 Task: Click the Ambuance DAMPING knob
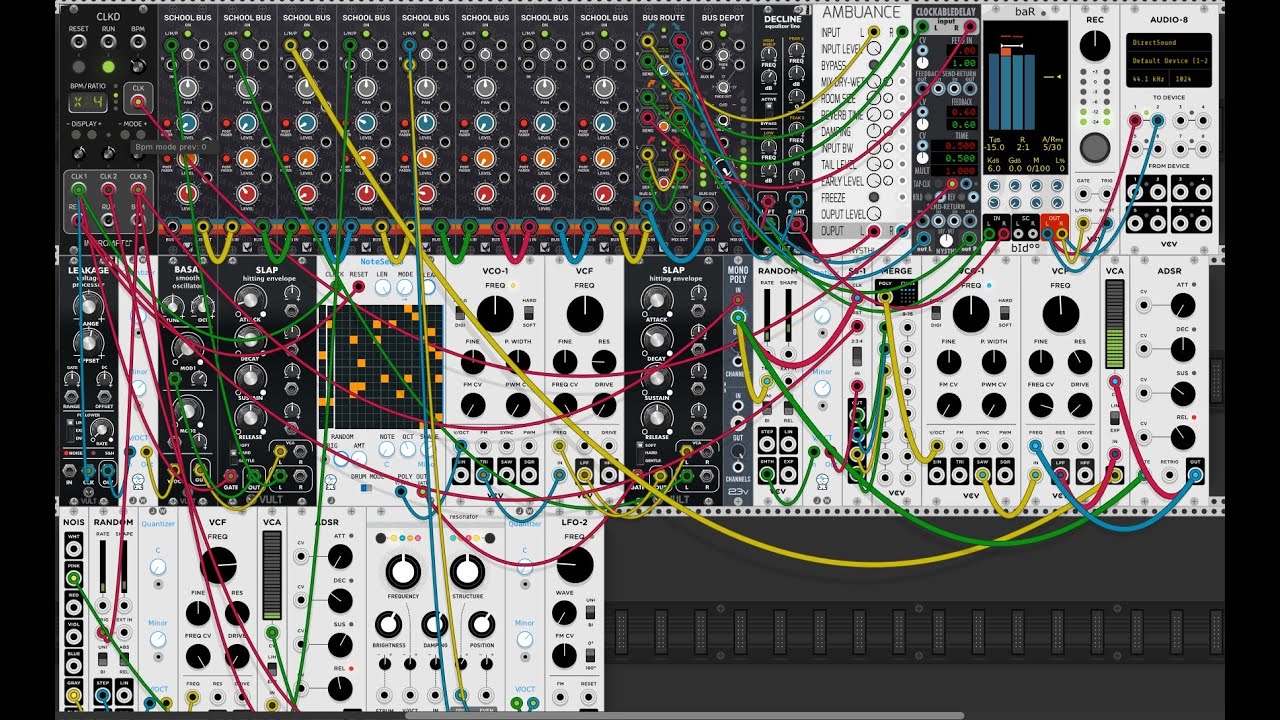[x=872, y=131]
